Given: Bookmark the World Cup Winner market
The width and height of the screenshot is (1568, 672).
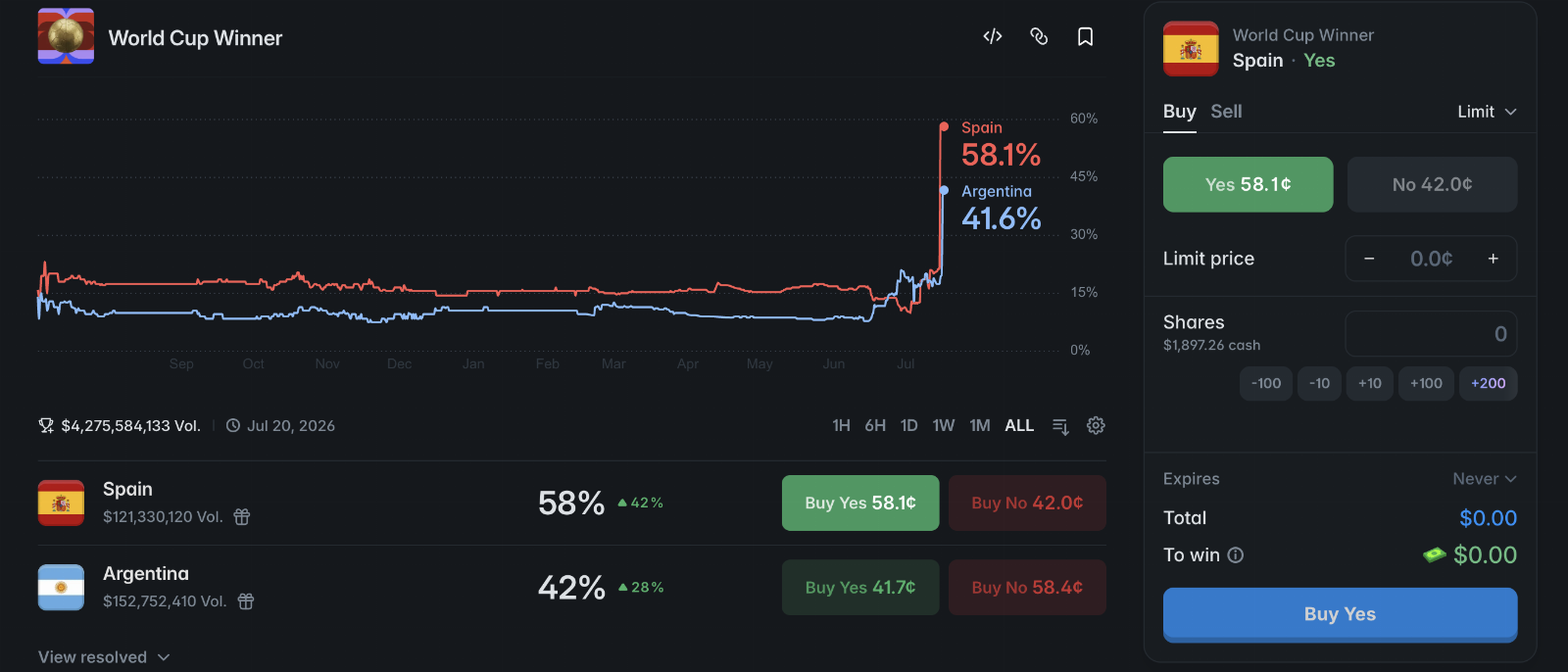Looking at the screenshot, I should pyautogui.click(x=1085, y=36).
